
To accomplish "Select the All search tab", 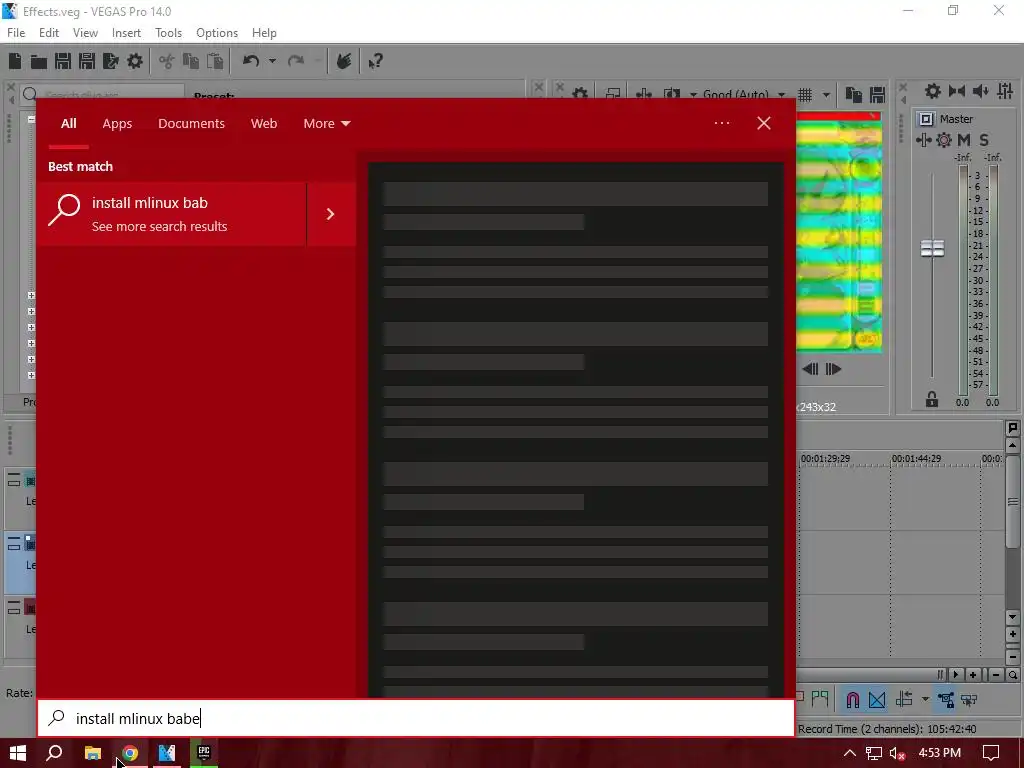I will click(x=69, y=123).
